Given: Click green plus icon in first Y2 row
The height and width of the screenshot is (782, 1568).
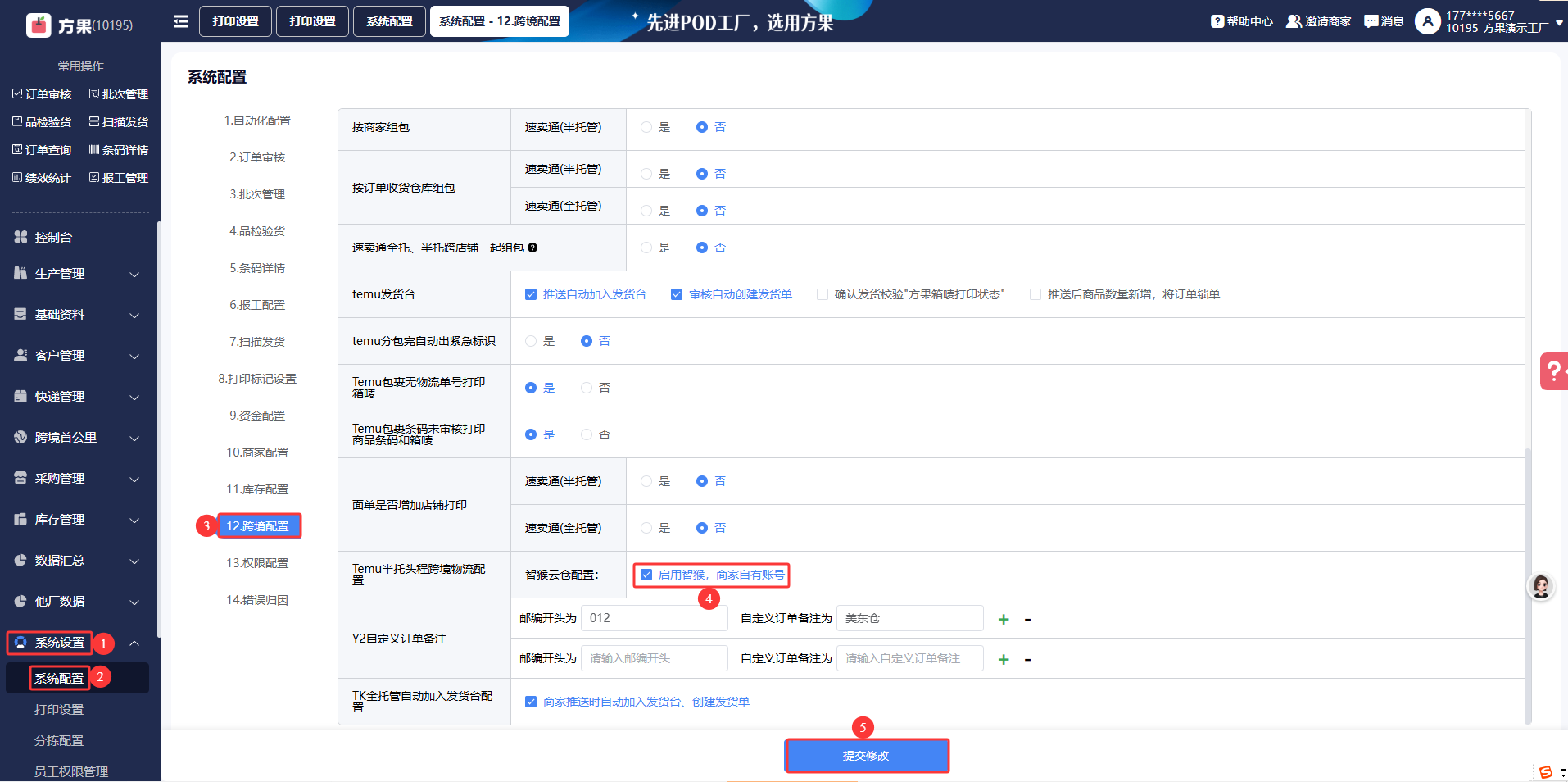Looking at the screenshot, I should [1004, 620].
